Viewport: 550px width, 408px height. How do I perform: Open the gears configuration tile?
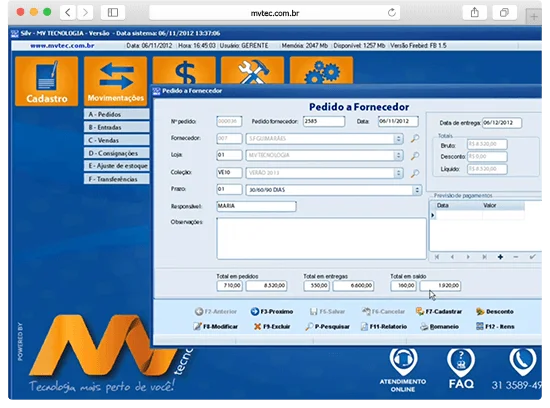321,71
